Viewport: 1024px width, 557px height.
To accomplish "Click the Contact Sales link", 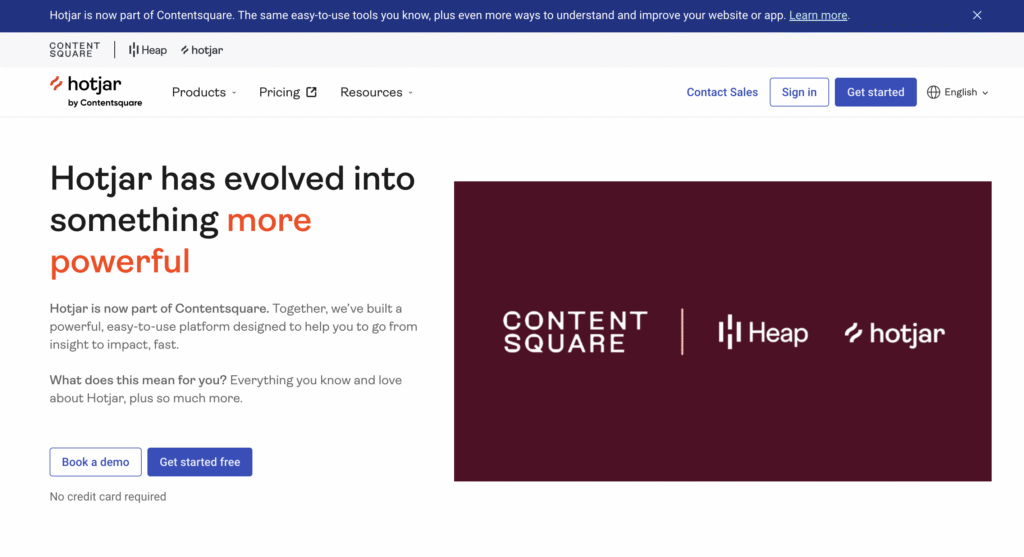I will [722, 92].
